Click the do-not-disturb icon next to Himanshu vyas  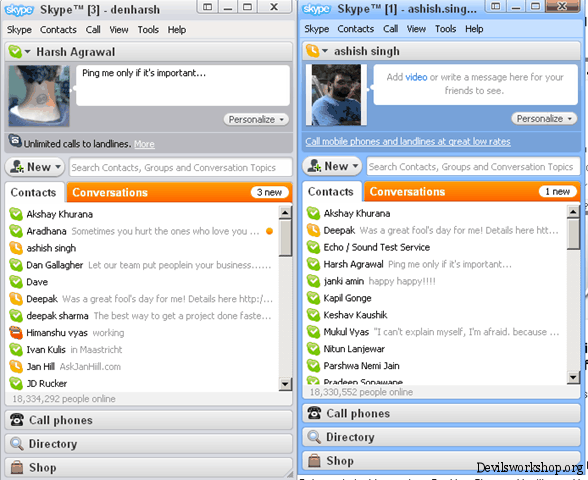tap(16, 333)
